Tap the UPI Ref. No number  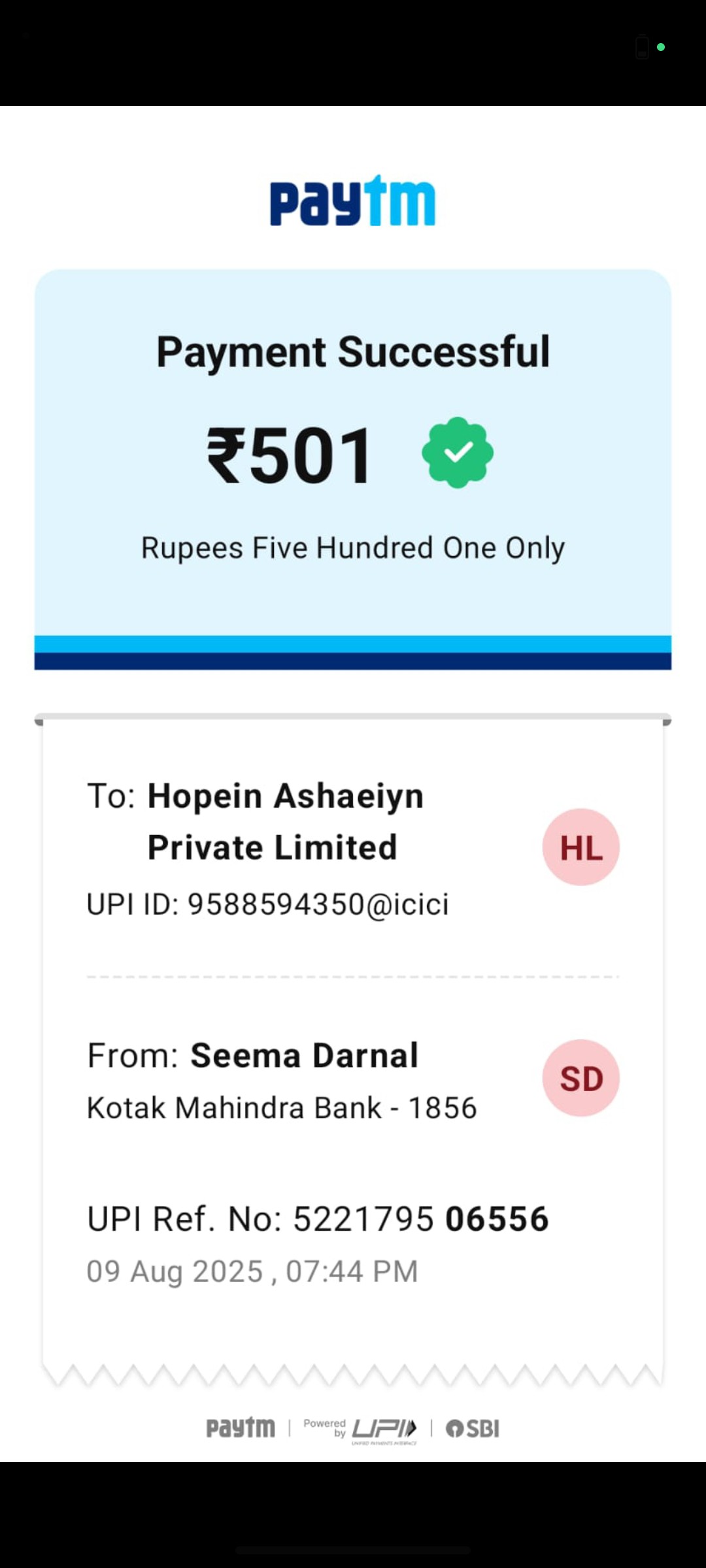pos(421,1218)
